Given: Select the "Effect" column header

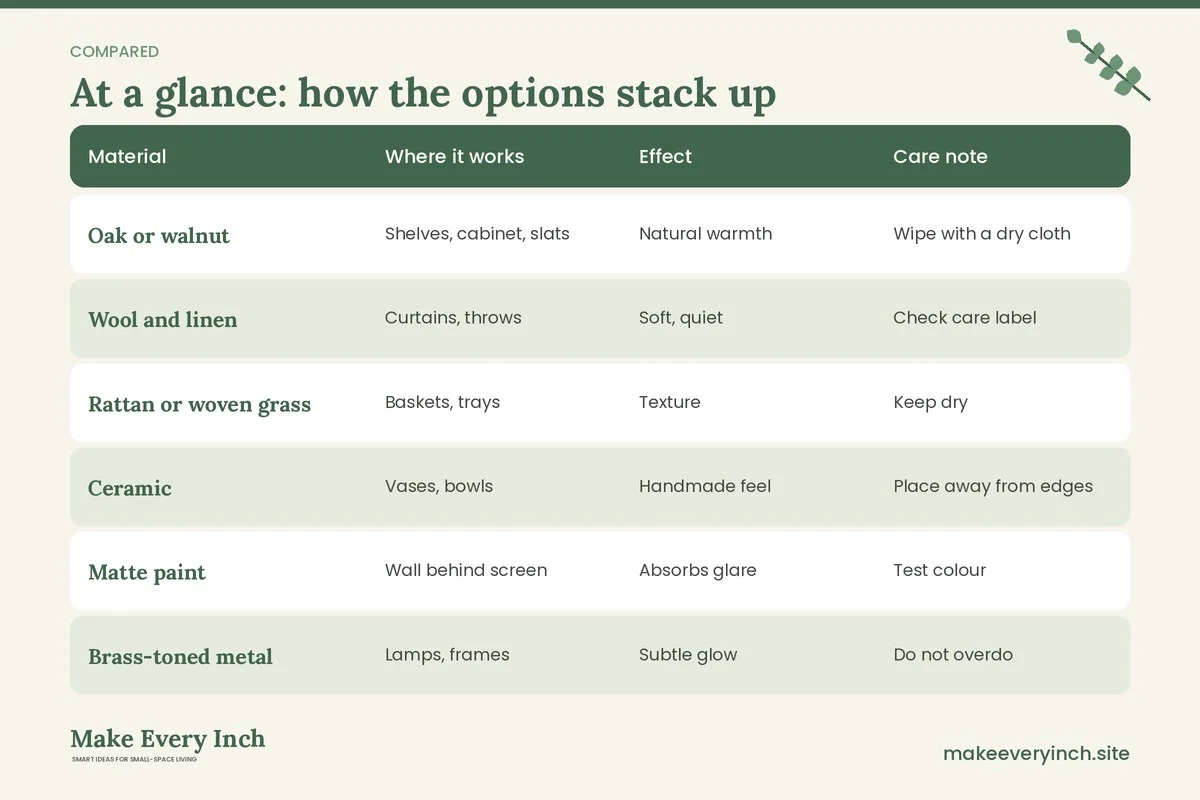Looking at the screenshot, I should (x=665, y=156).
